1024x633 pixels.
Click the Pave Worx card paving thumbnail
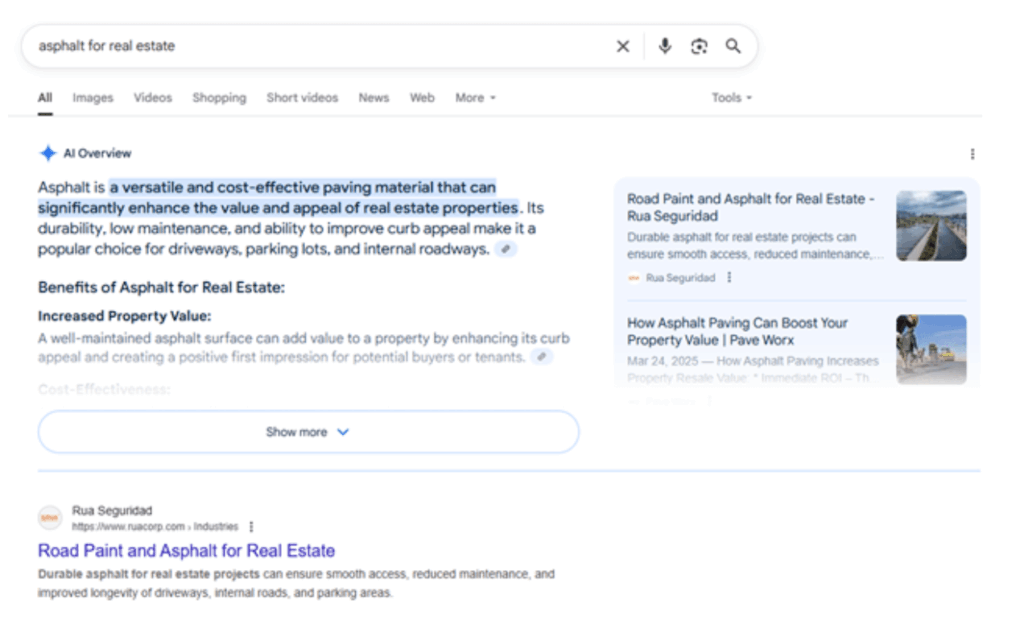pos(931,349)
